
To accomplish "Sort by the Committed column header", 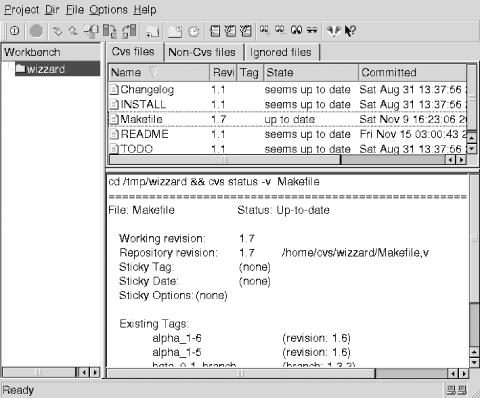I will (x=413, y=73).
